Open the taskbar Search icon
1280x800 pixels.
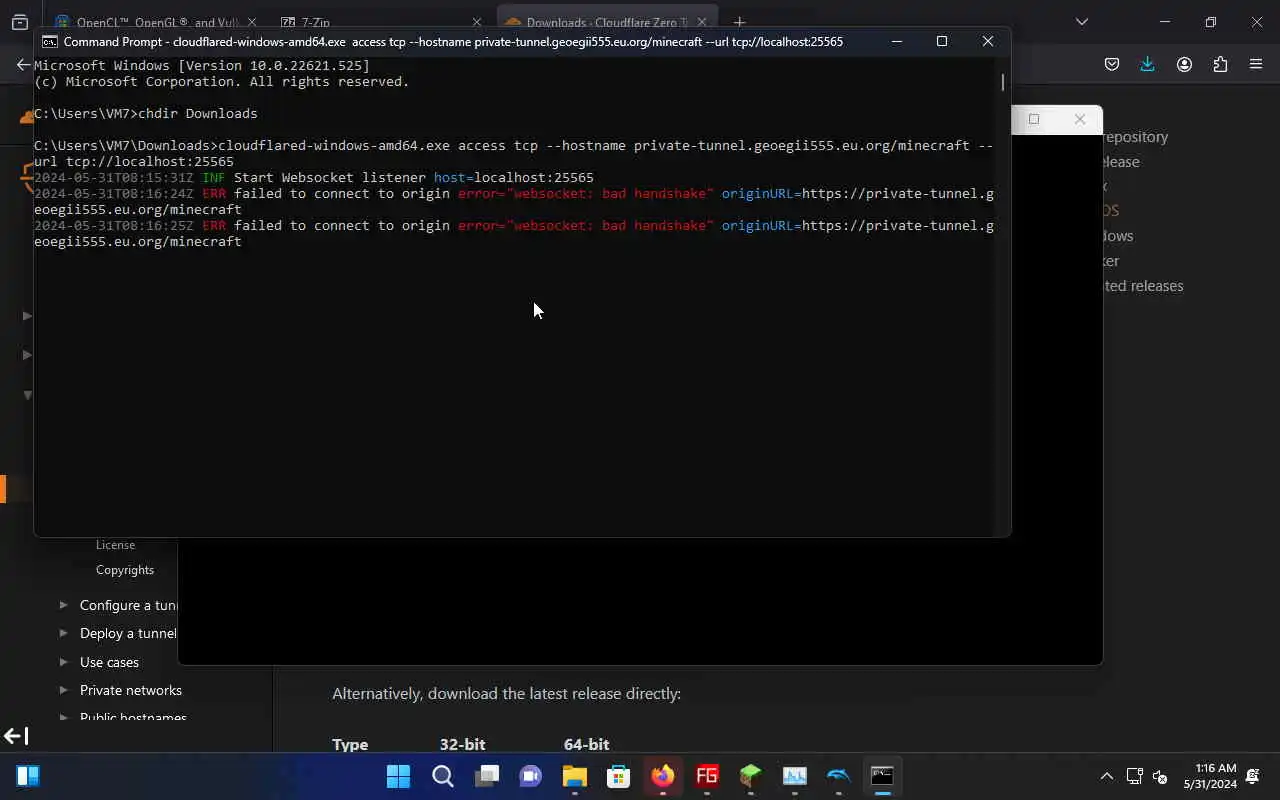(442, 776)
